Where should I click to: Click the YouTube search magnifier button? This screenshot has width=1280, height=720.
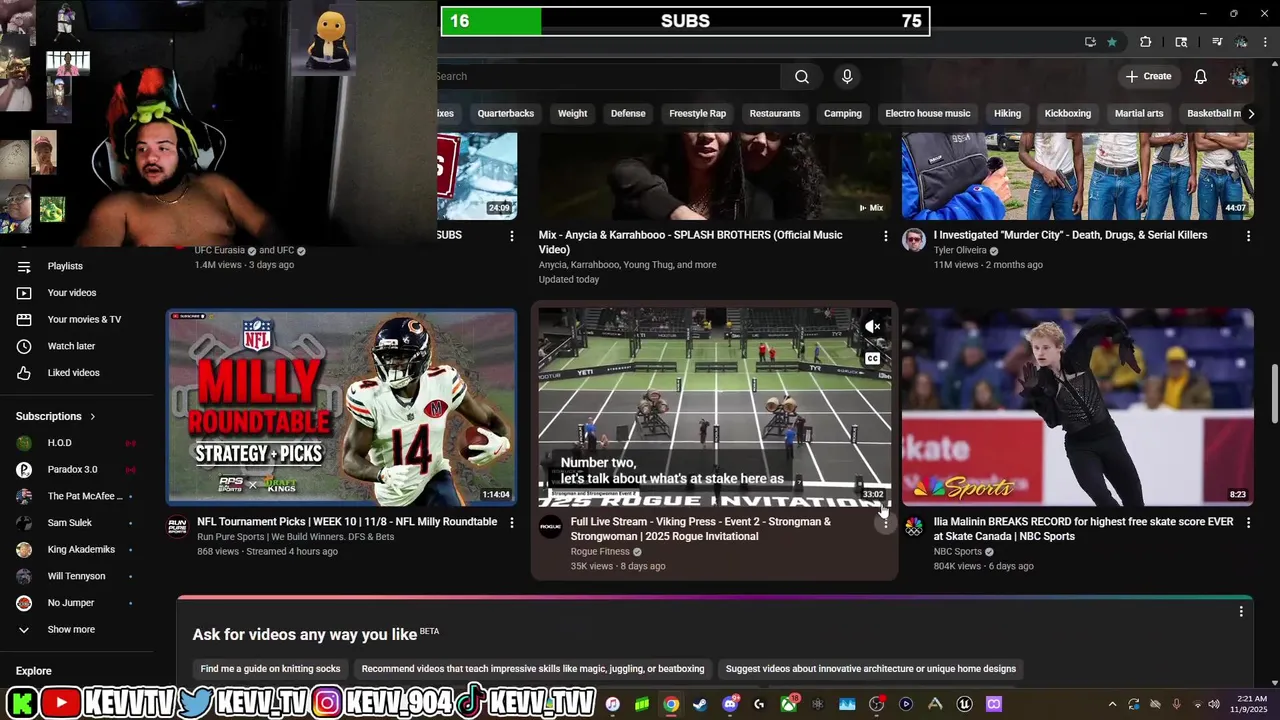(x=802, y=77)
